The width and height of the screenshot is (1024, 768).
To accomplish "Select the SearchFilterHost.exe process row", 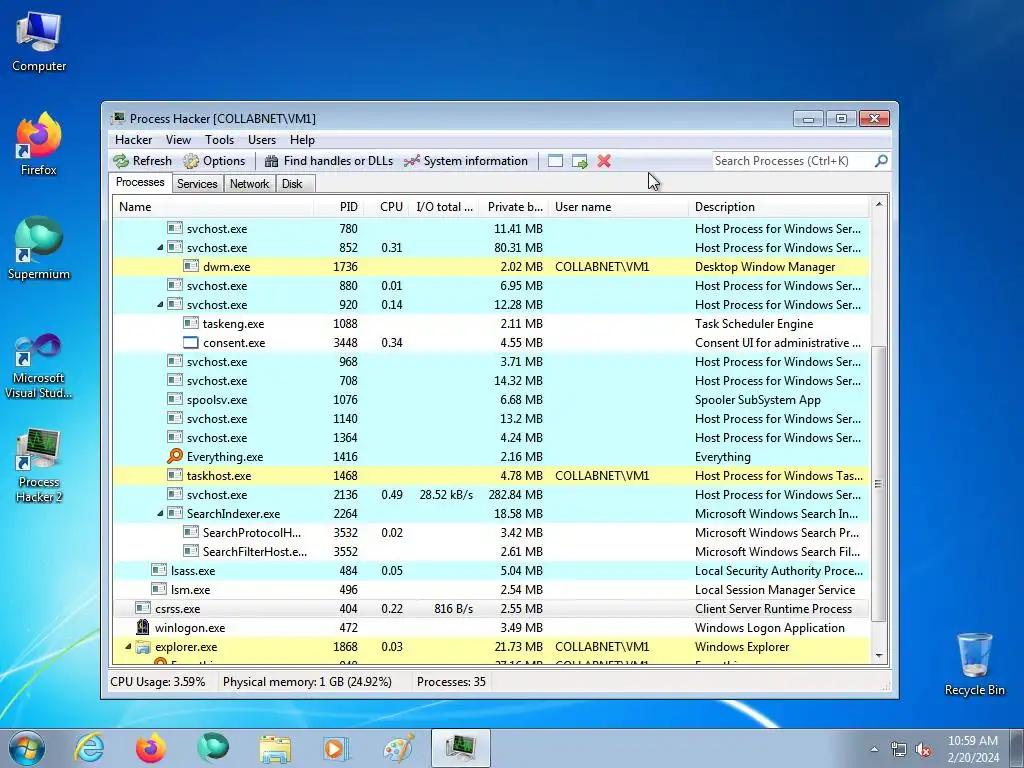I will [492, 551].
